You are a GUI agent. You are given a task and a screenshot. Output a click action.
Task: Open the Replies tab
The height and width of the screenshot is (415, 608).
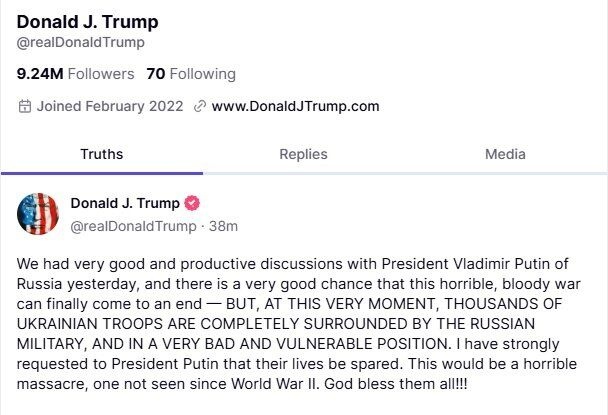point(303,154)
